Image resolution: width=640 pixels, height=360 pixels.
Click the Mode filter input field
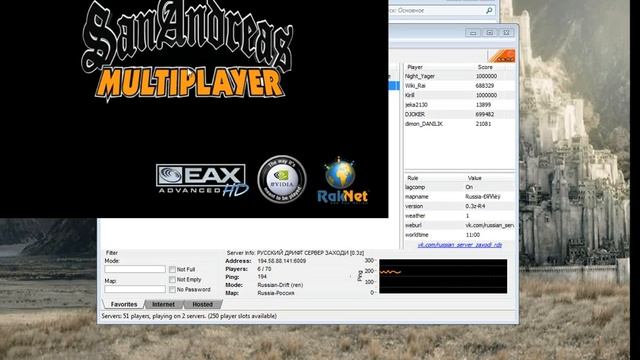click(x=135, y=269)
